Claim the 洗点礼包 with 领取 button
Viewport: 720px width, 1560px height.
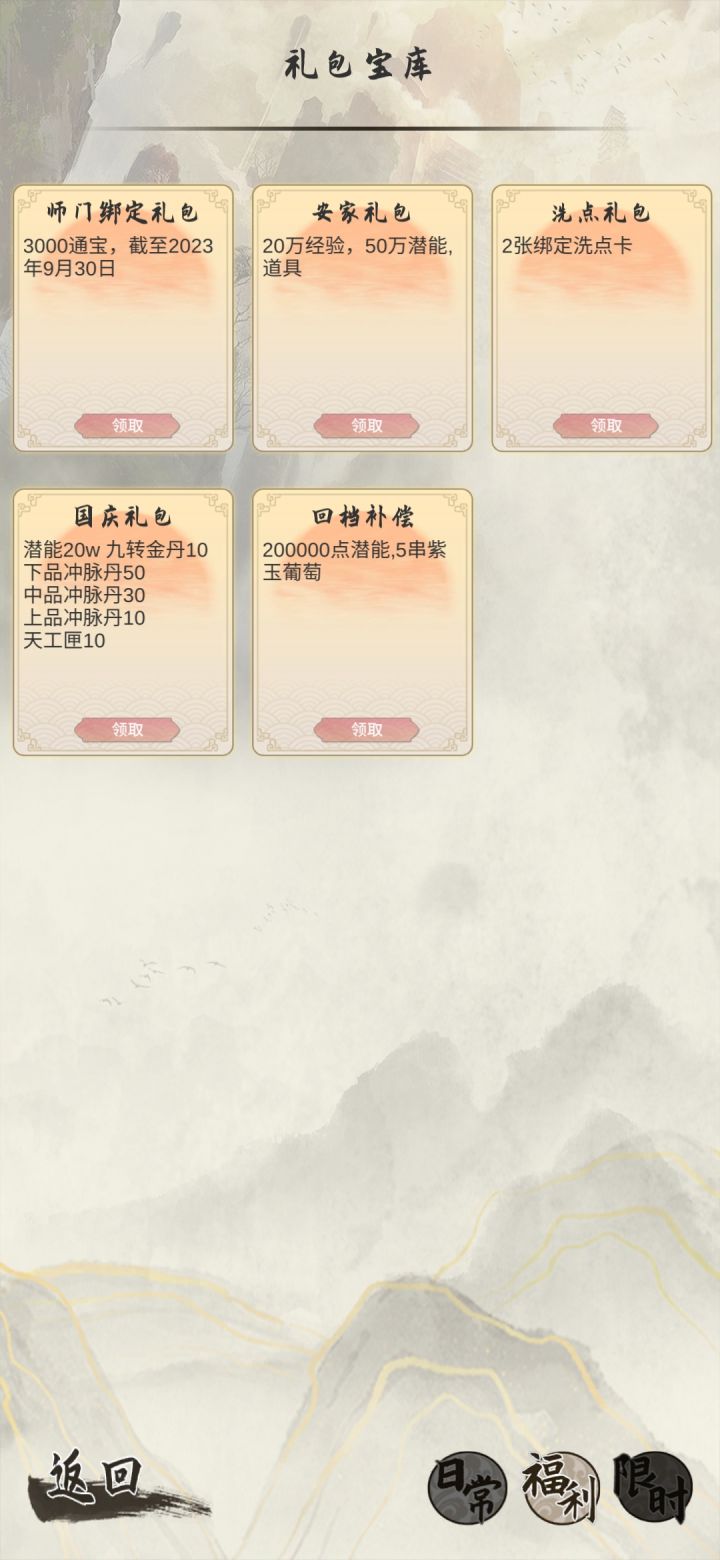(606, 426)
